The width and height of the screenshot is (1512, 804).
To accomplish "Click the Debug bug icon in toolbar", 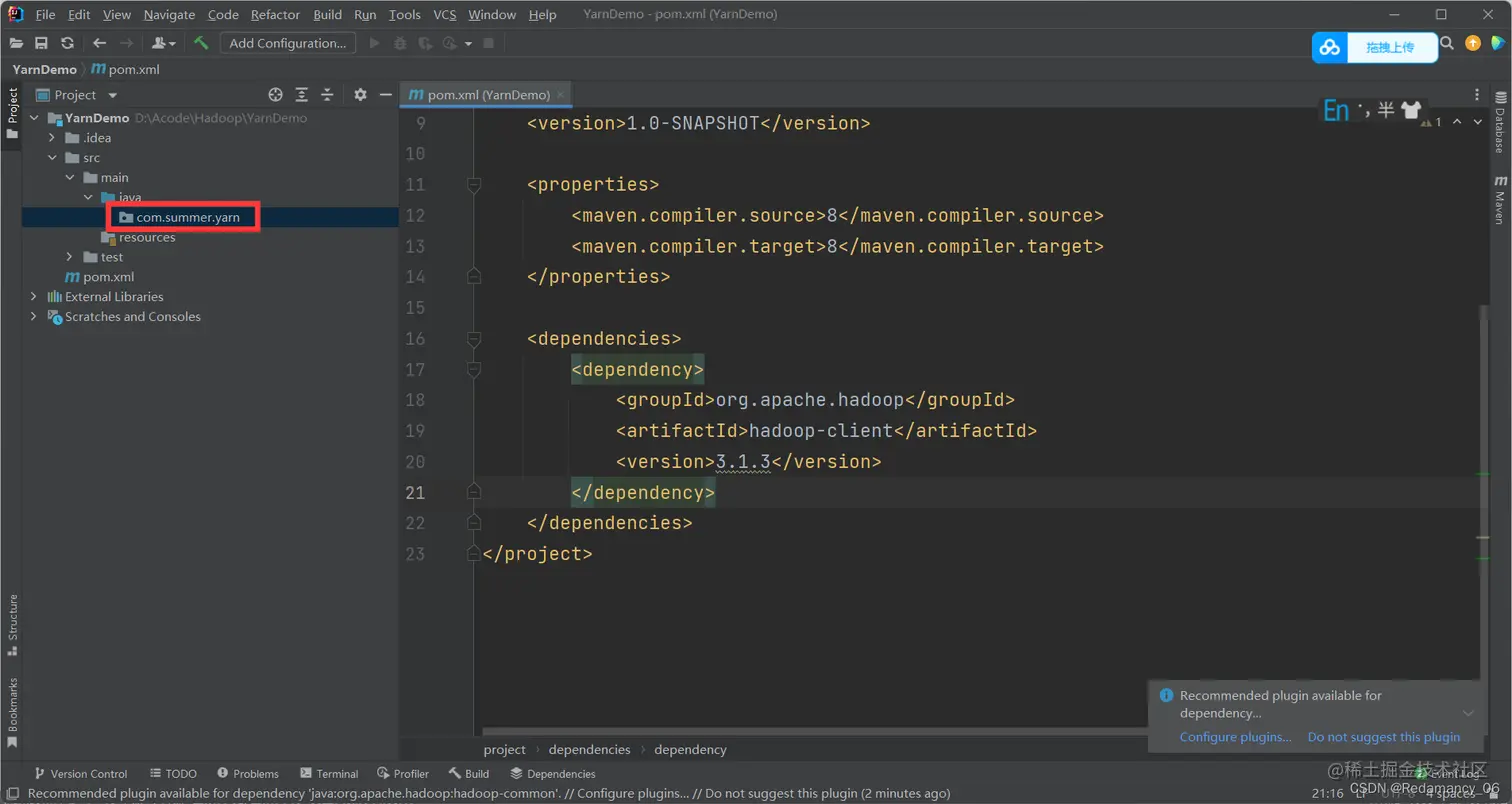I will (400, 43).
